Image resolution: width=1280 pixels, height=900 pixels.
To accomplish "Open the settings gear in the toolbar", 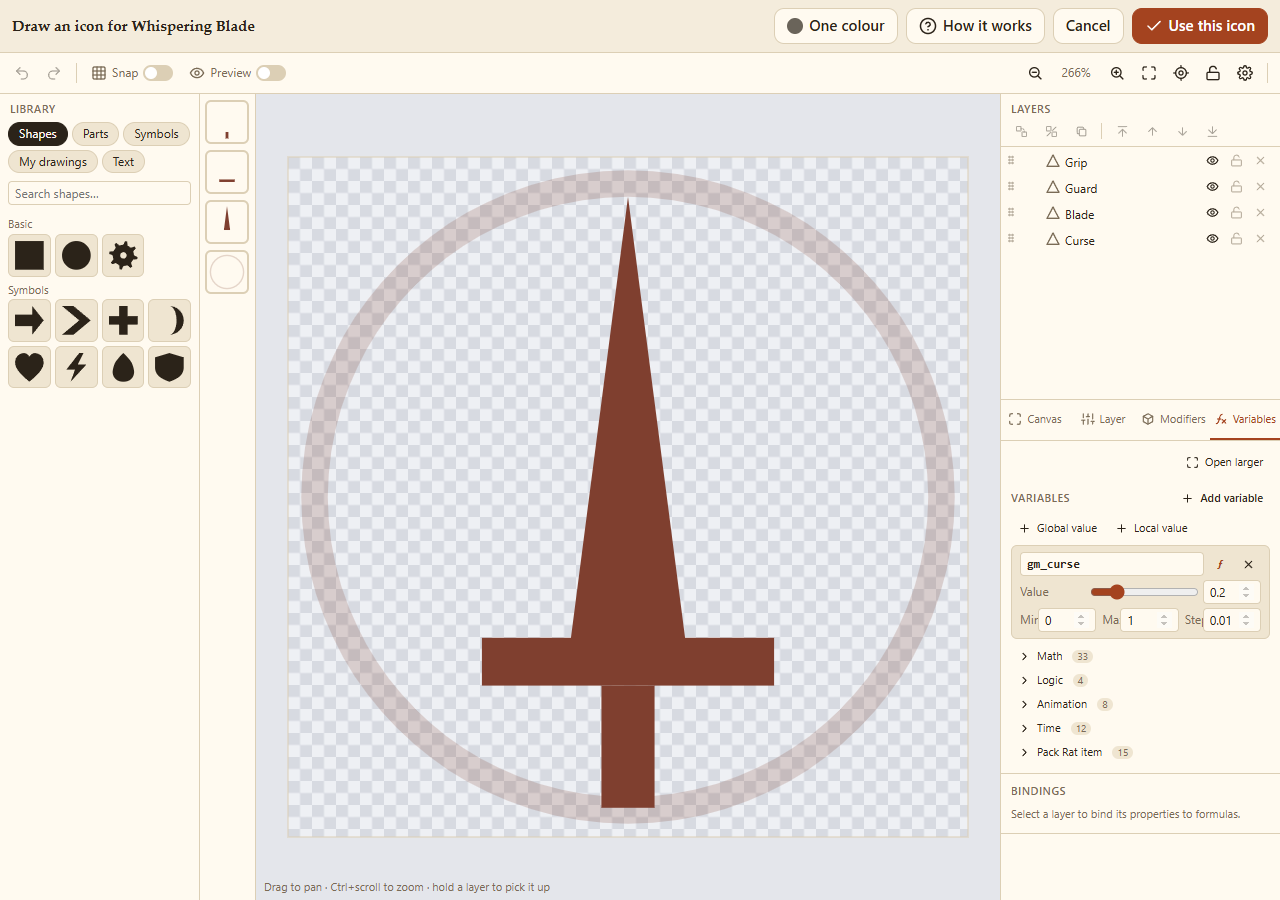I will [1245, 73].
